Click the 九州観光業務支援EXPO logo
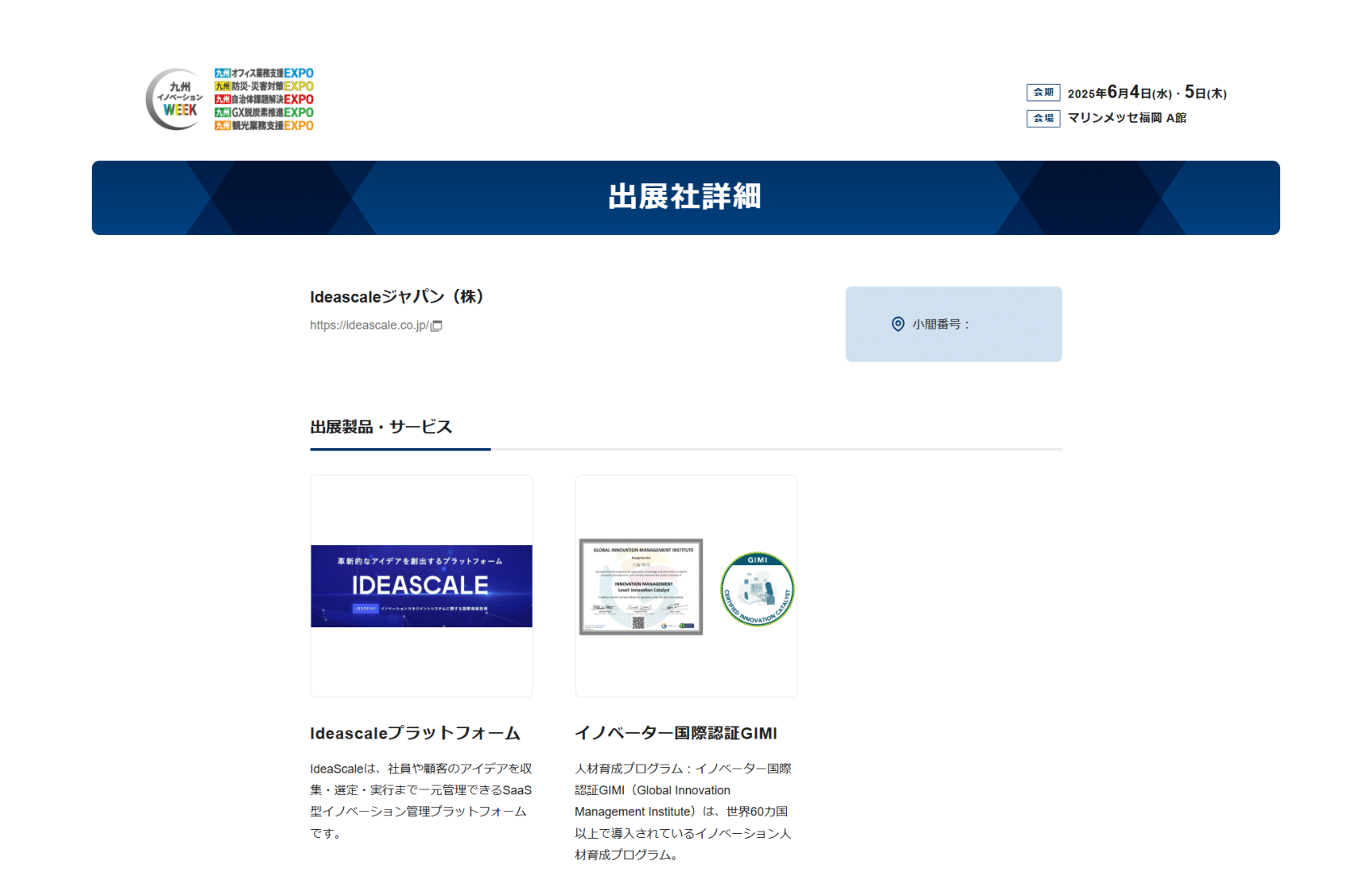 click(264, 125)
